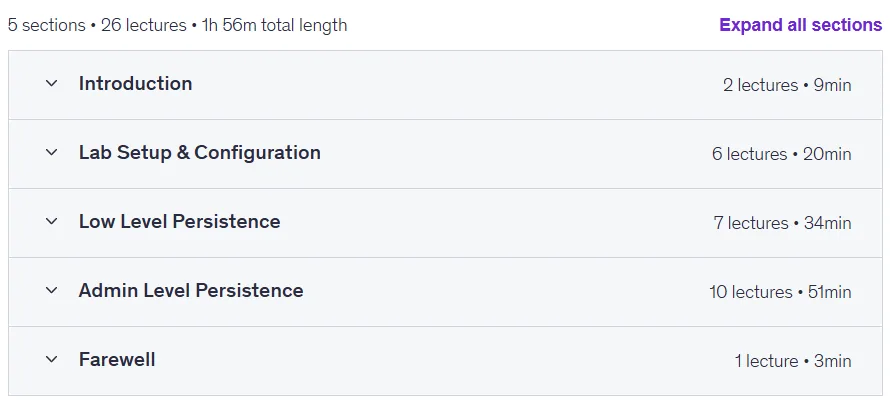
Task: Click the '1 lecture • 3min' label
Action: pyautogui.click(x=793, y=361)
